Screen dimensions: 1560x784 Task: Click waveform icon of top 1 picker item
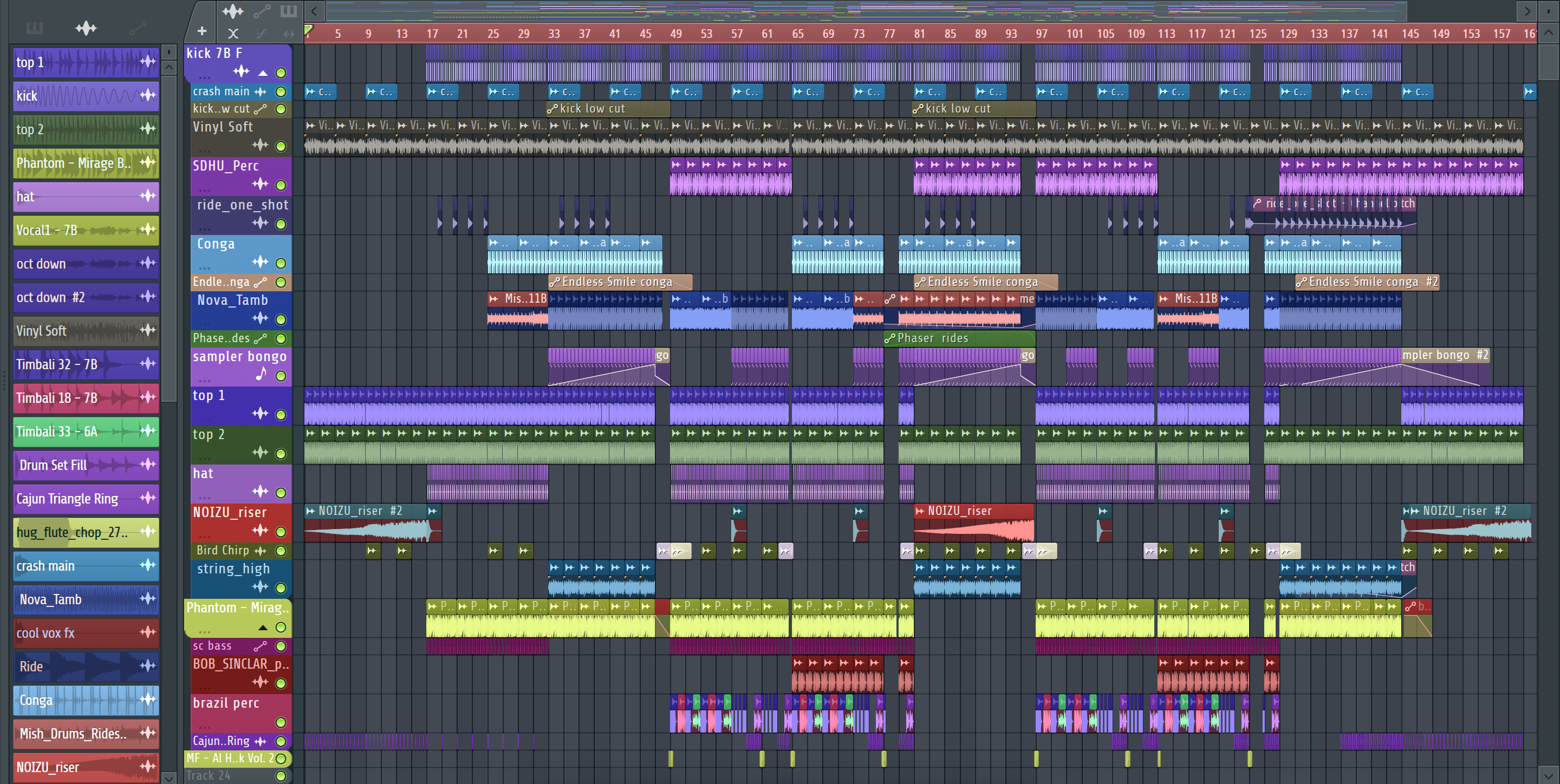pyautogui.click(x=148, y=61)
